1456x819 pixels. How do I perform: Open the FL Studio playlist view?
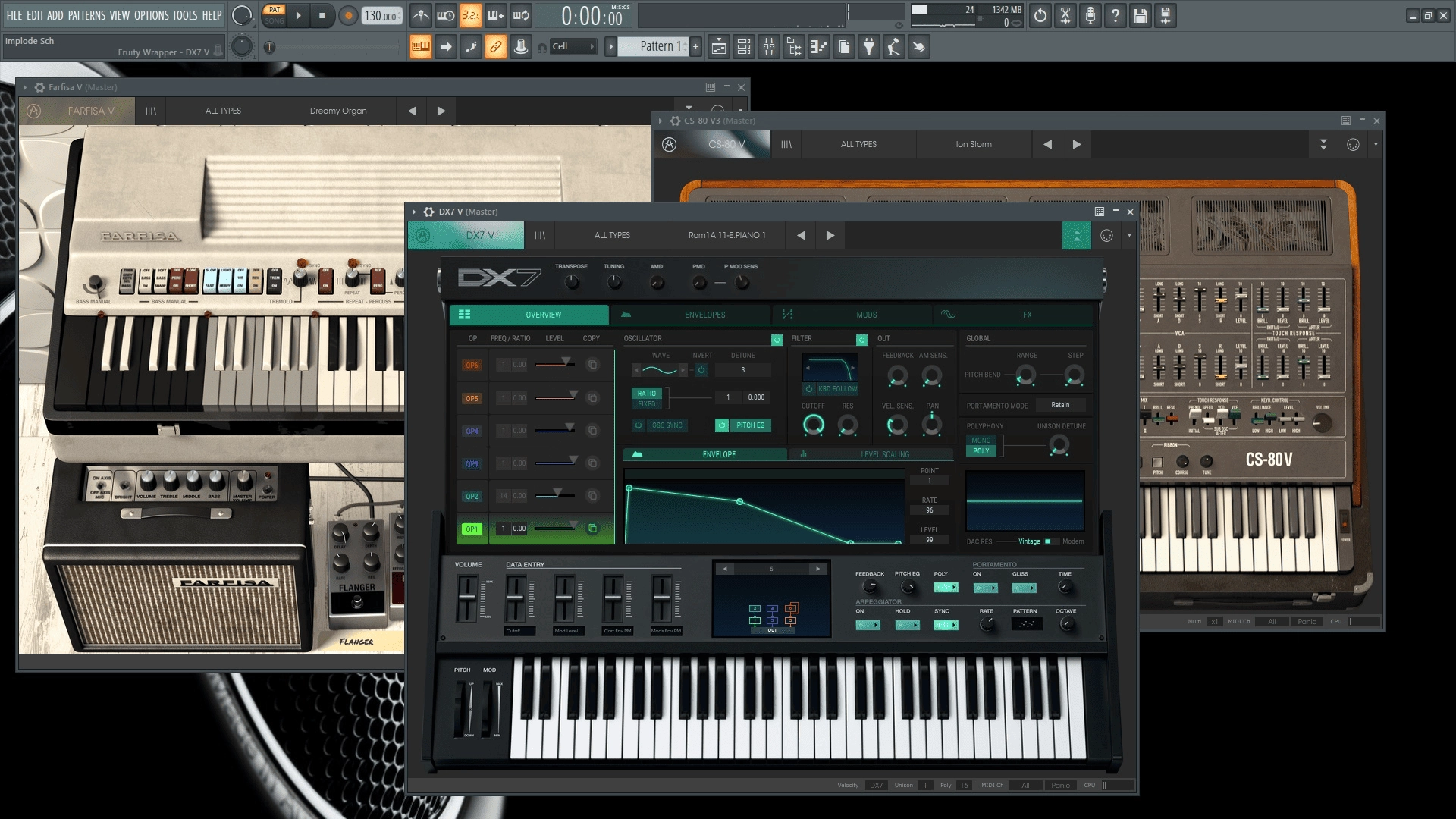719,47
